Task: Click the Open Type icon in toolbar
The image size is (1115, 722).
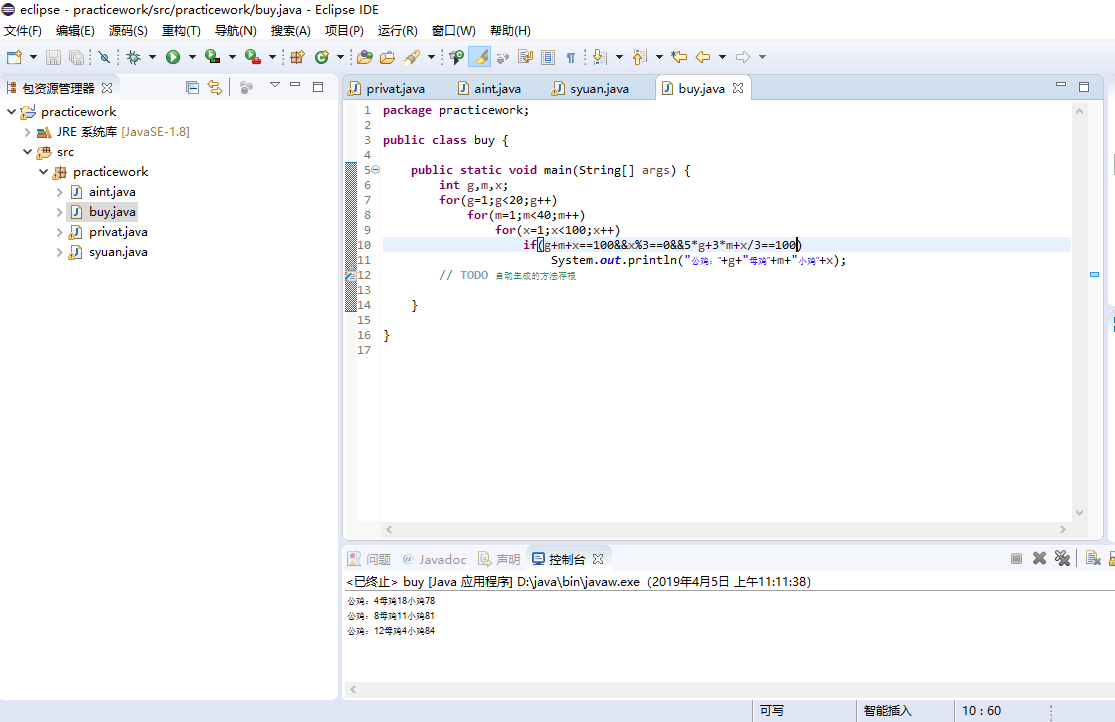Action: click(x=365, y=58)
